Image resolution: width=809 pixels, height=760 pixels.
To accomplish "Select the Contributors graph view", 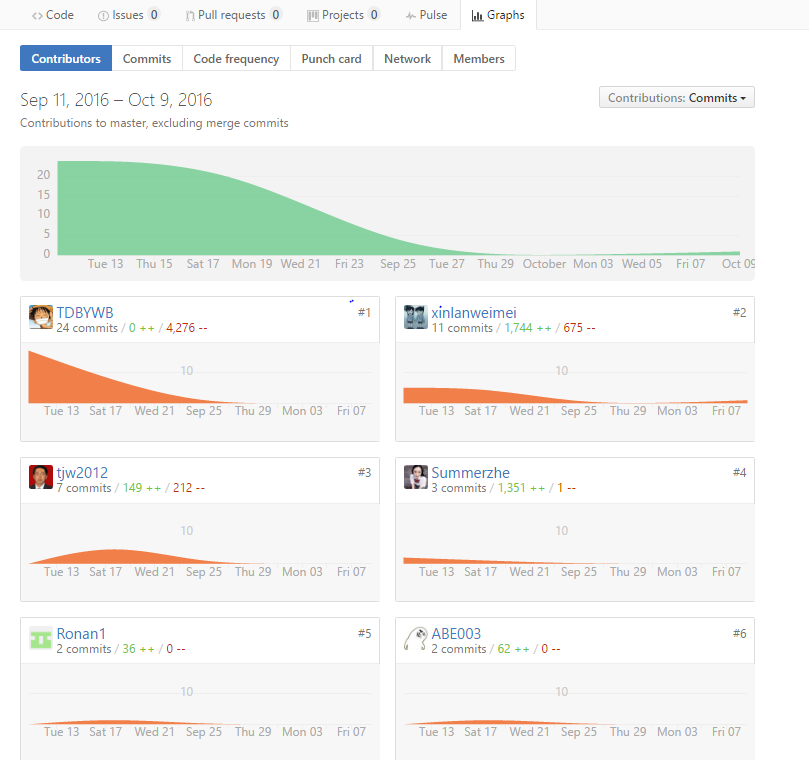I will (x=66, y=58).
